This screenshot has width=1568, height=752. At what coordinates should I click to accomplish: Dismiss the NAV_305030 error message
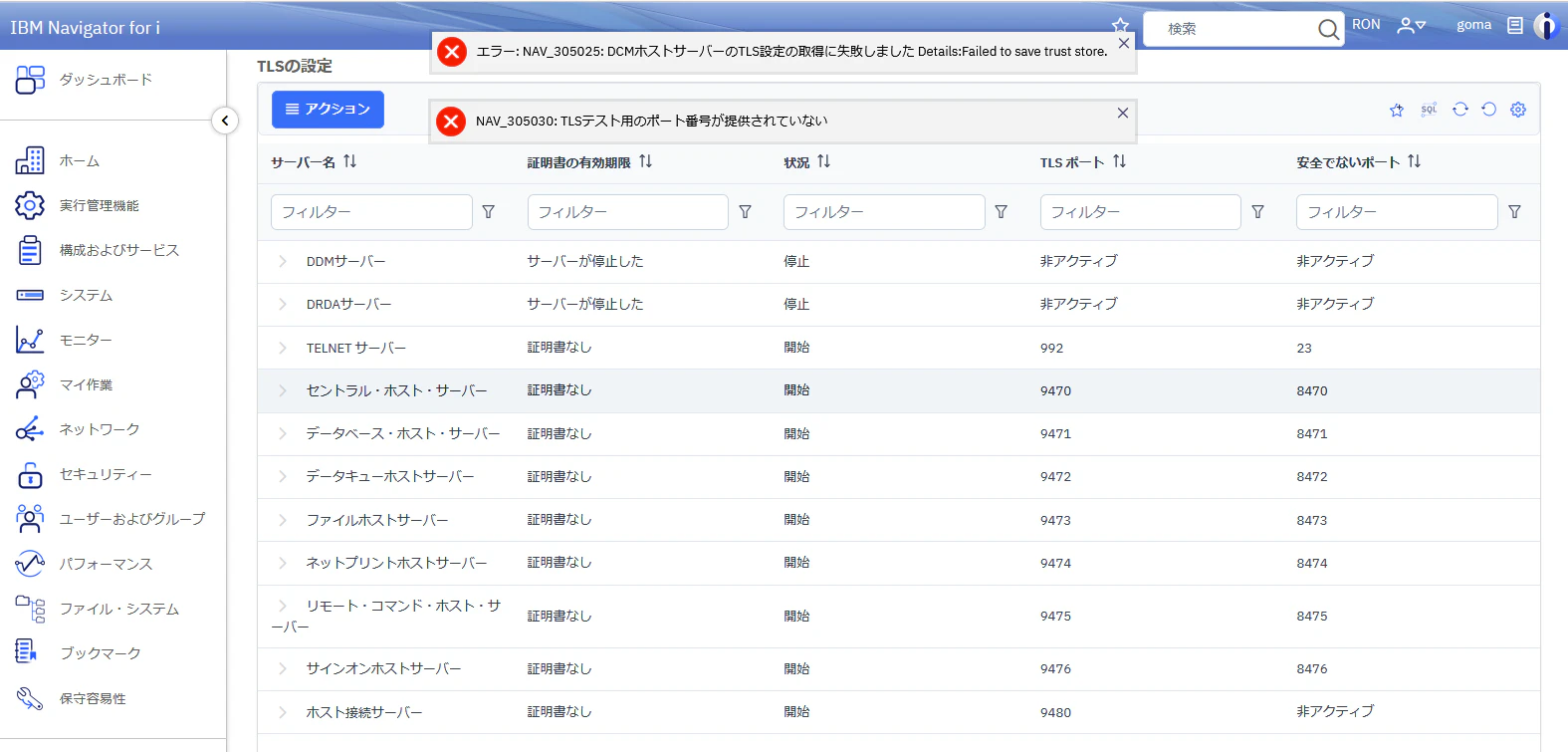1122,113
